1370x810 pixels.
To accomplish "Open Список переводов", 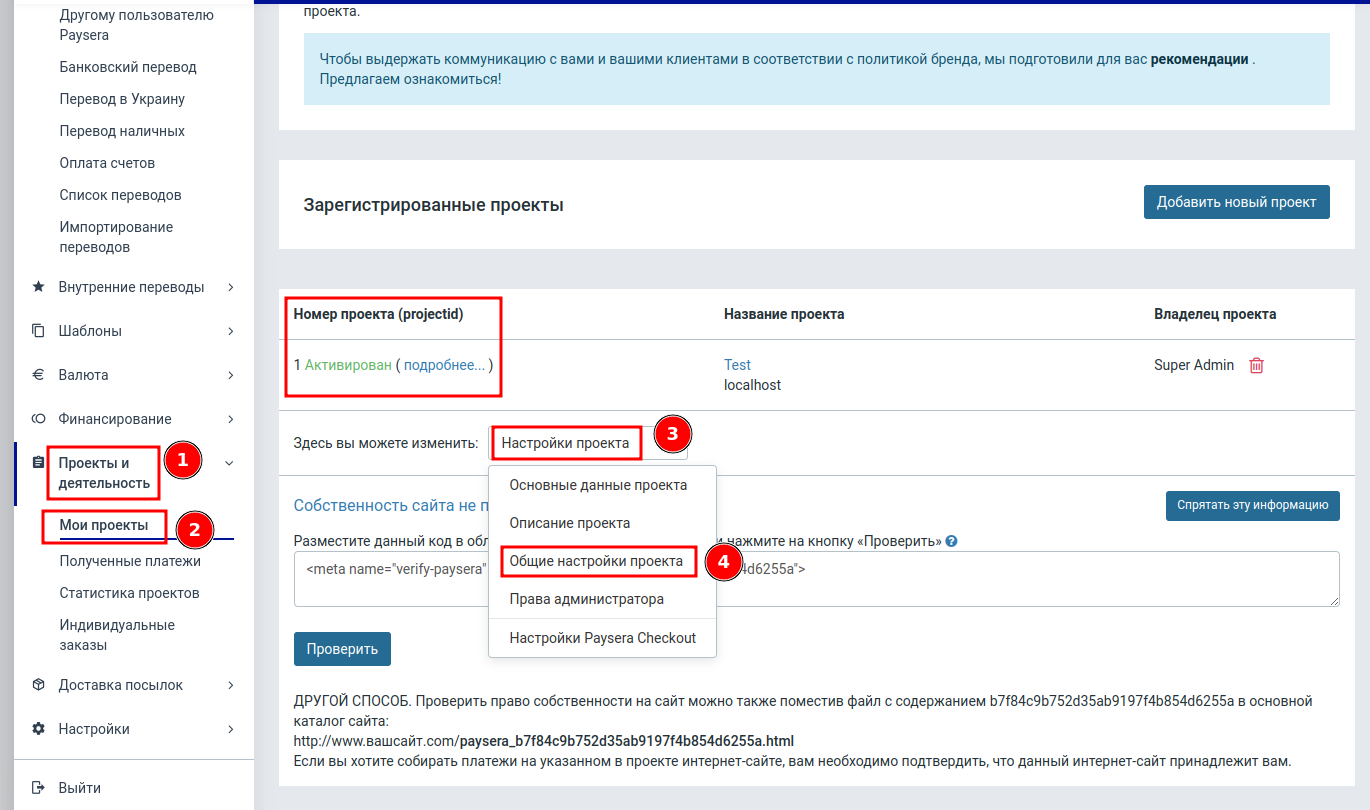I will point(120,195).
